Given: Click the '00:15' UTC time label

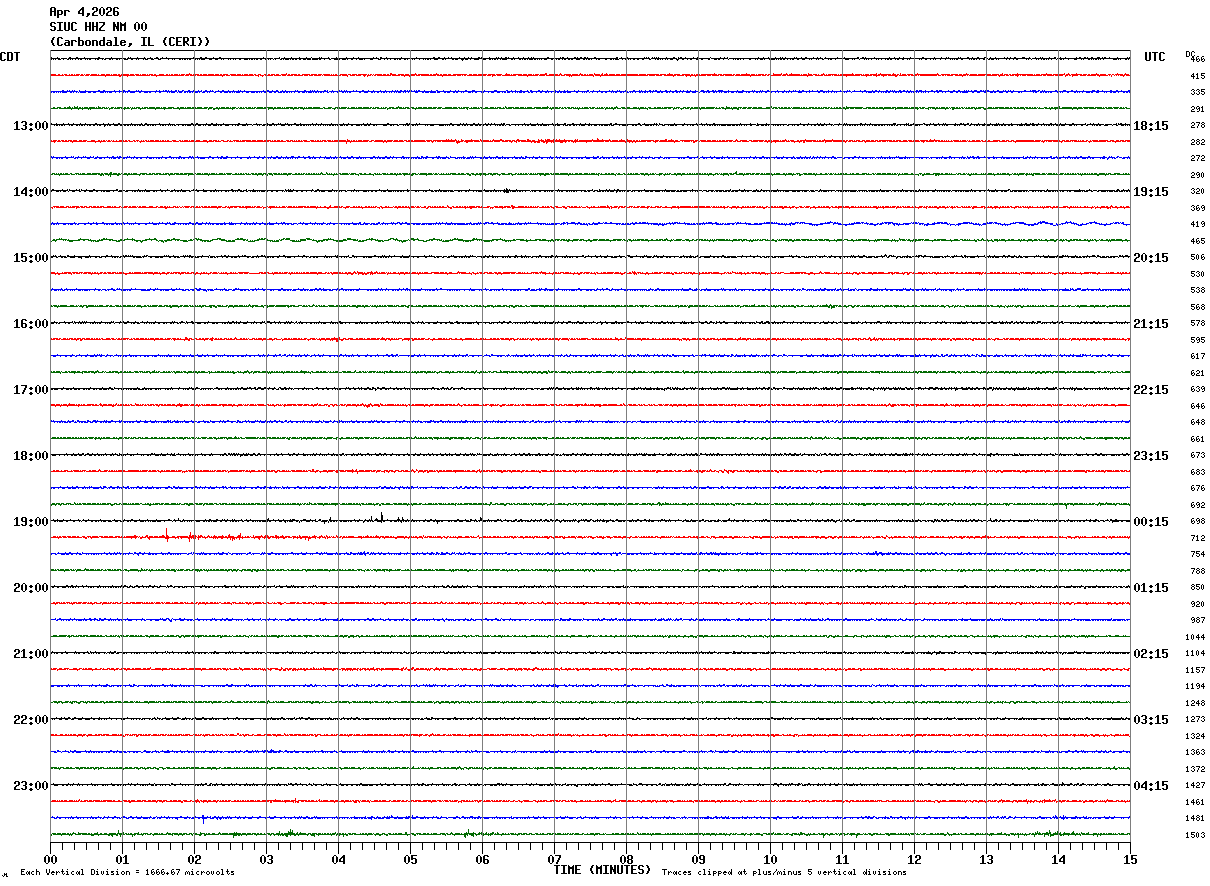Looking at the screenshot, I should 1150,522.
